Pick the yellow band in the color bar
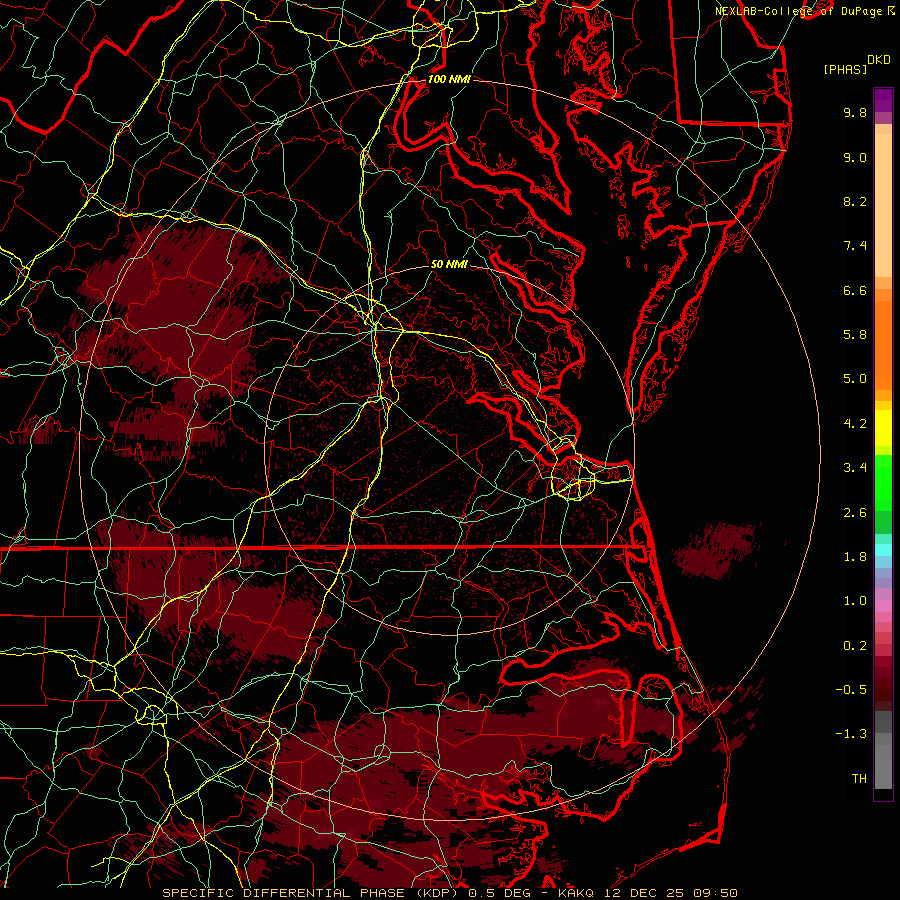Viewport: 900px width, 900px height. pyautogui.click(x=883, y=428)
